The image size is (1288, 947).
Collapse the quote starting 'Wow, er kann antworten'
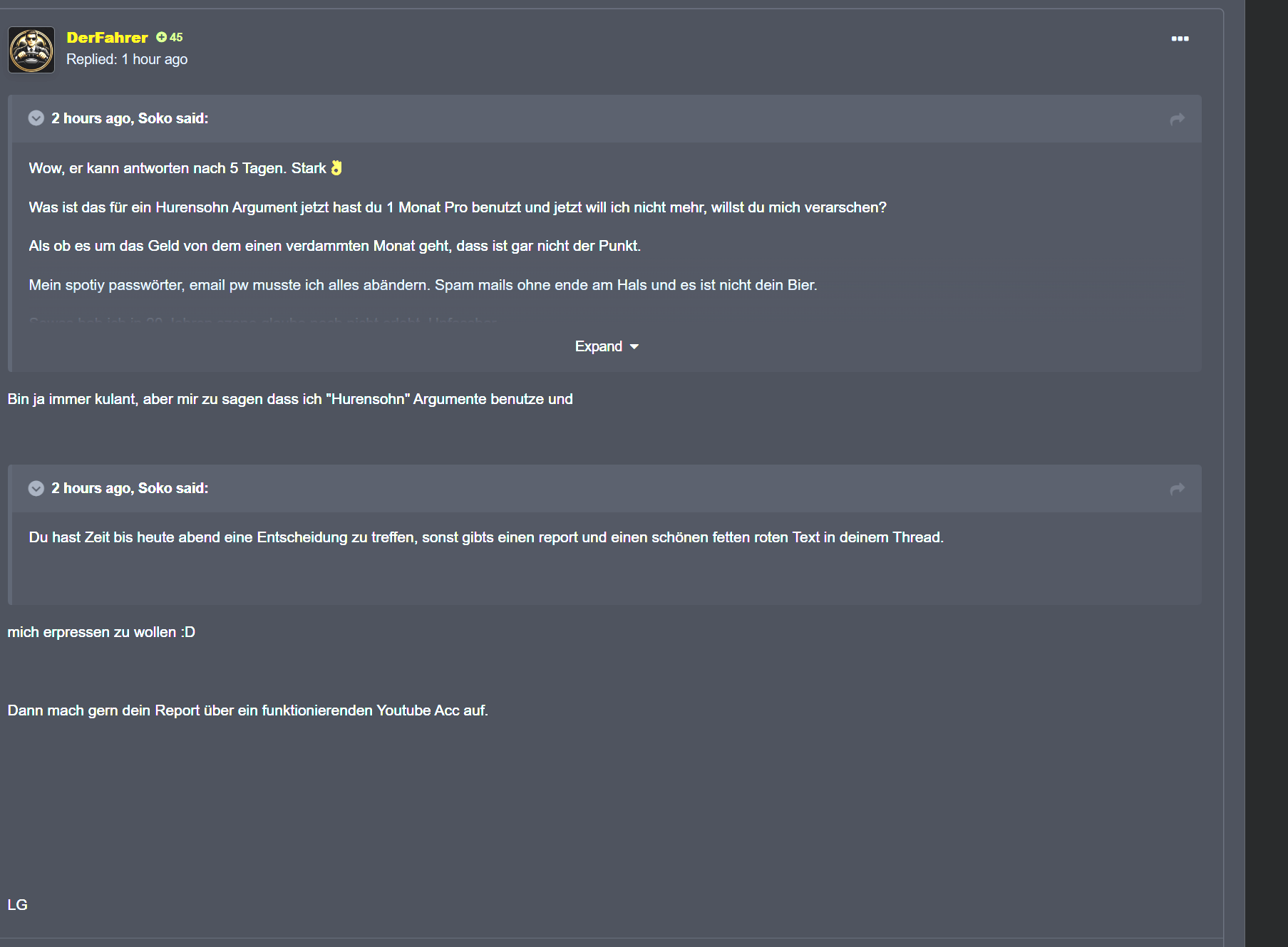pos(36,118)
